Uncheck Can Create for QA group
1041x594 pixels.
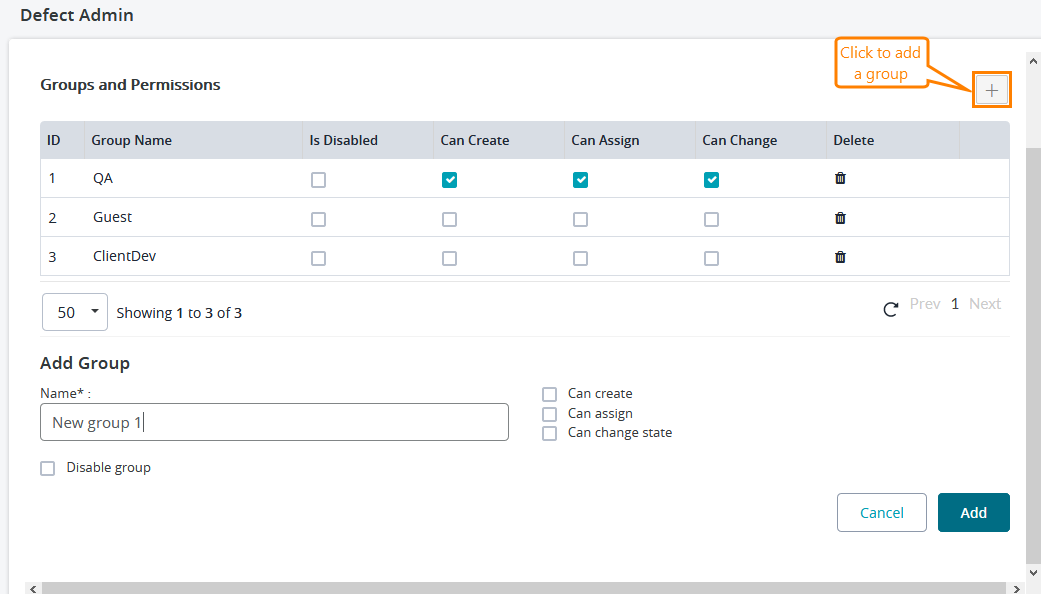coord(450,180)
